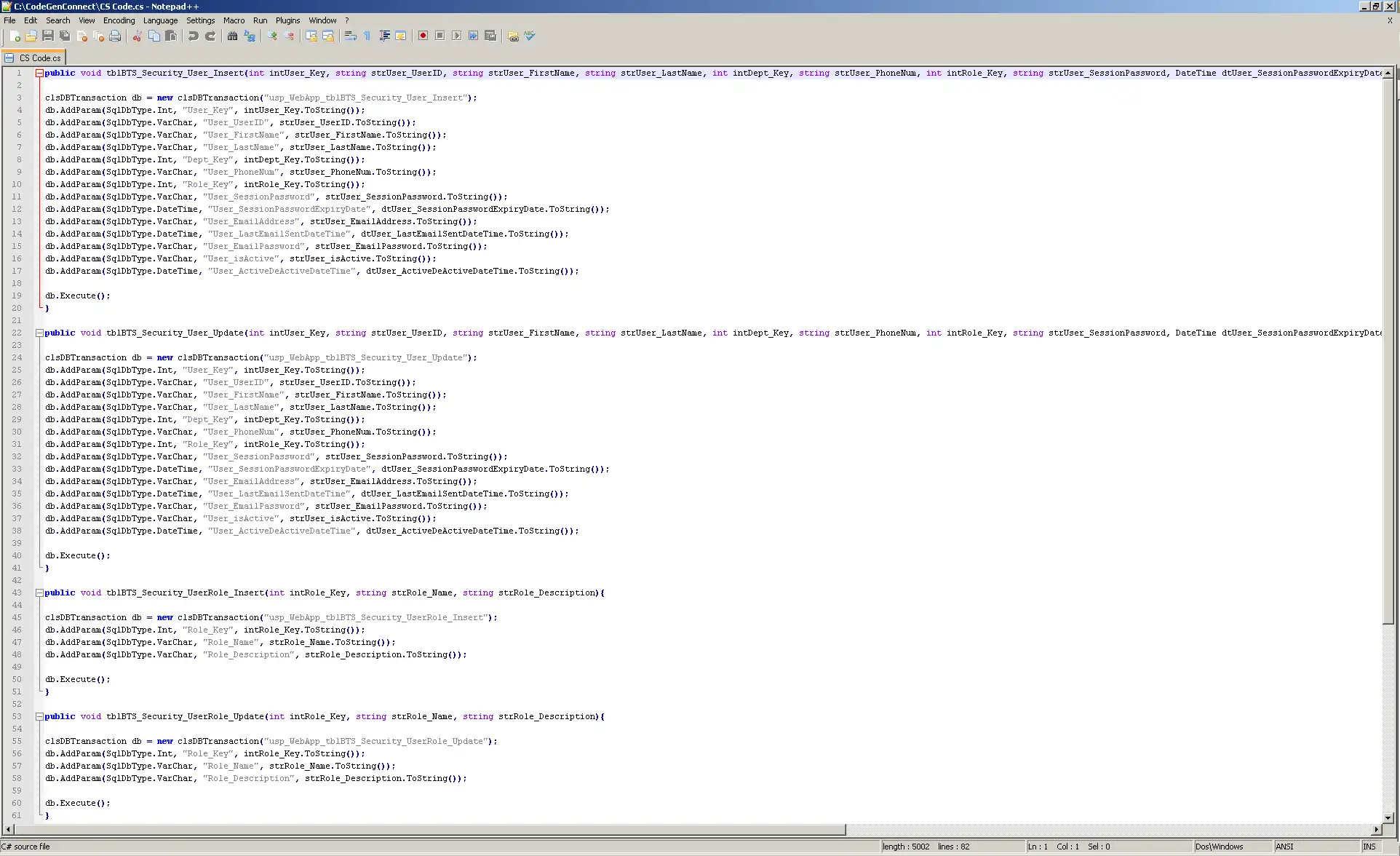Image resolution: width=1400 pixels, height=856 pixels.
Task: Click the 'C# source file' status text
Action: [x=26, y=847]
